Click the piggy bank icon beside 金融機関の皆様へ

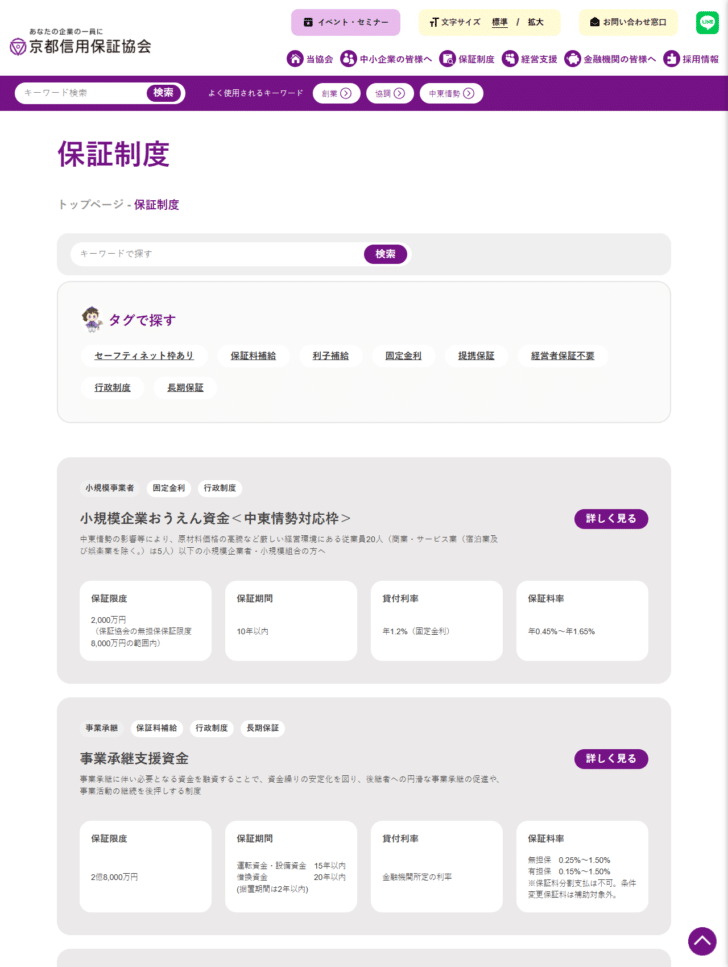pyautogui.click(x=573, y=59)
